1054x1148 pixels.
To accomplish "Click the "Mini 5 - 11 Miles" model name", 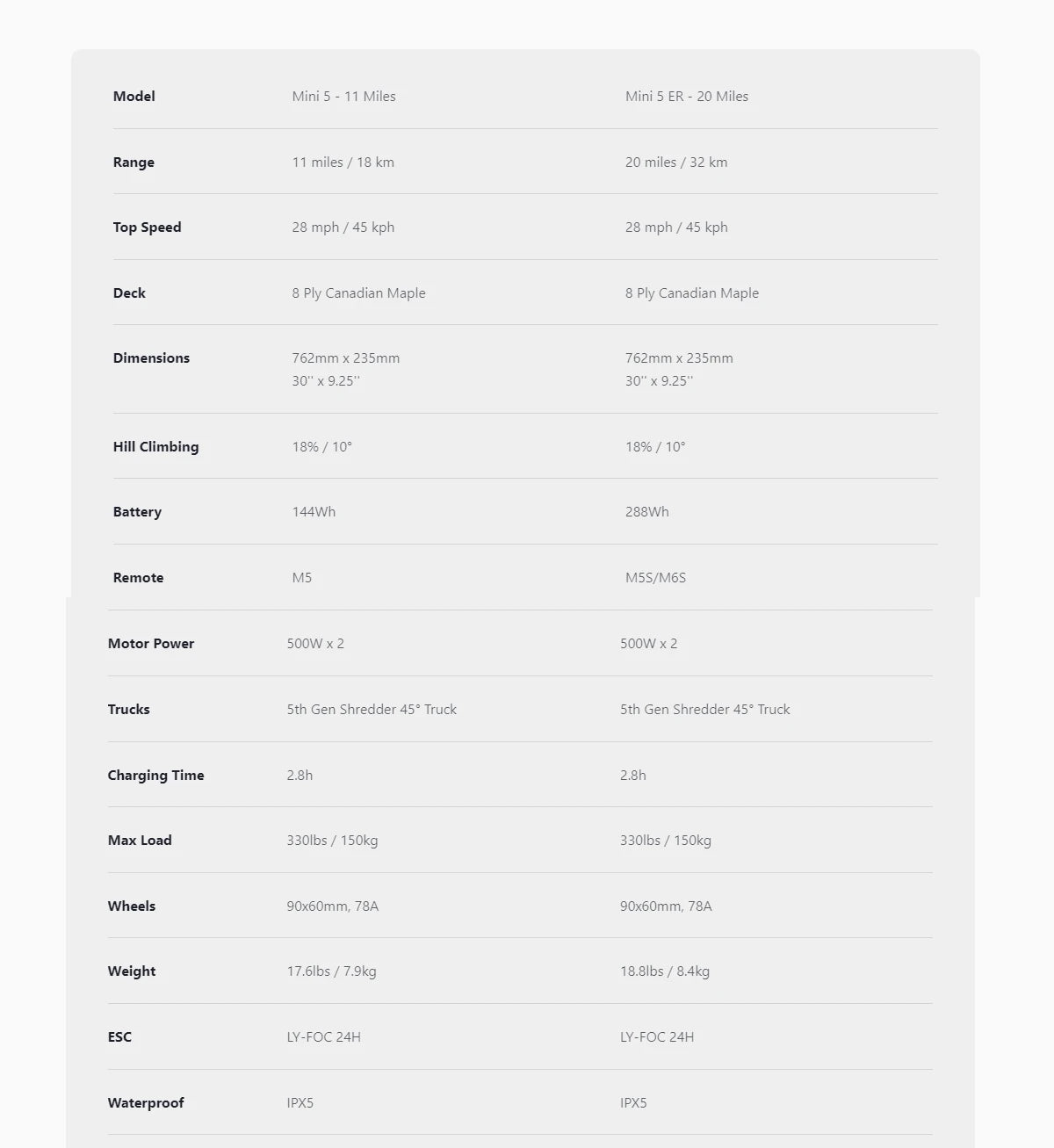I will (343, 97).
